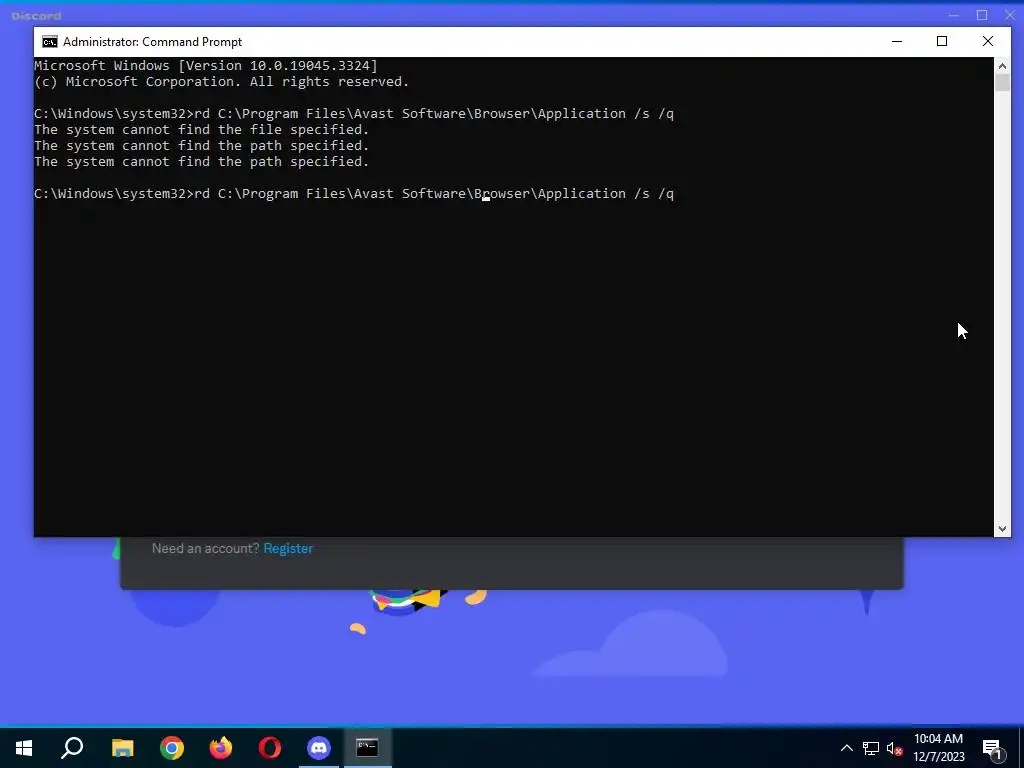Open the Windows Start menu
The height and width of the screenshot is (768, 1024).
coord(24,748)
